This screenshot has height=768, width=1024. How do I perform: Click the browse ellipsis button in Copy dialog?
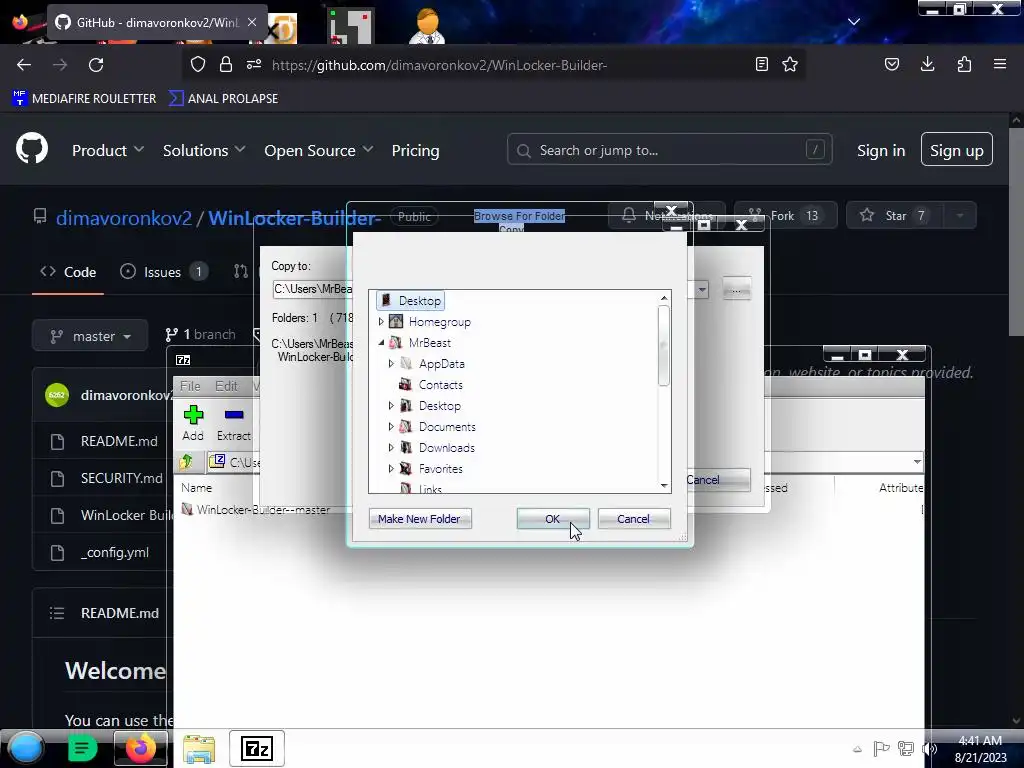[737, 289]
